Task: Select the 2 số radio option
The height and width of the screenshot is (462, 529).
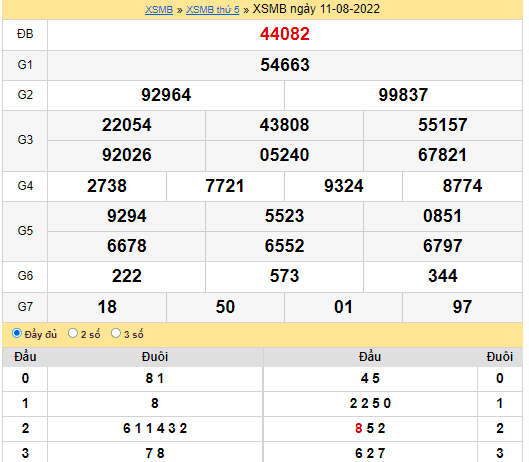Action: click(x=73, y=333)
